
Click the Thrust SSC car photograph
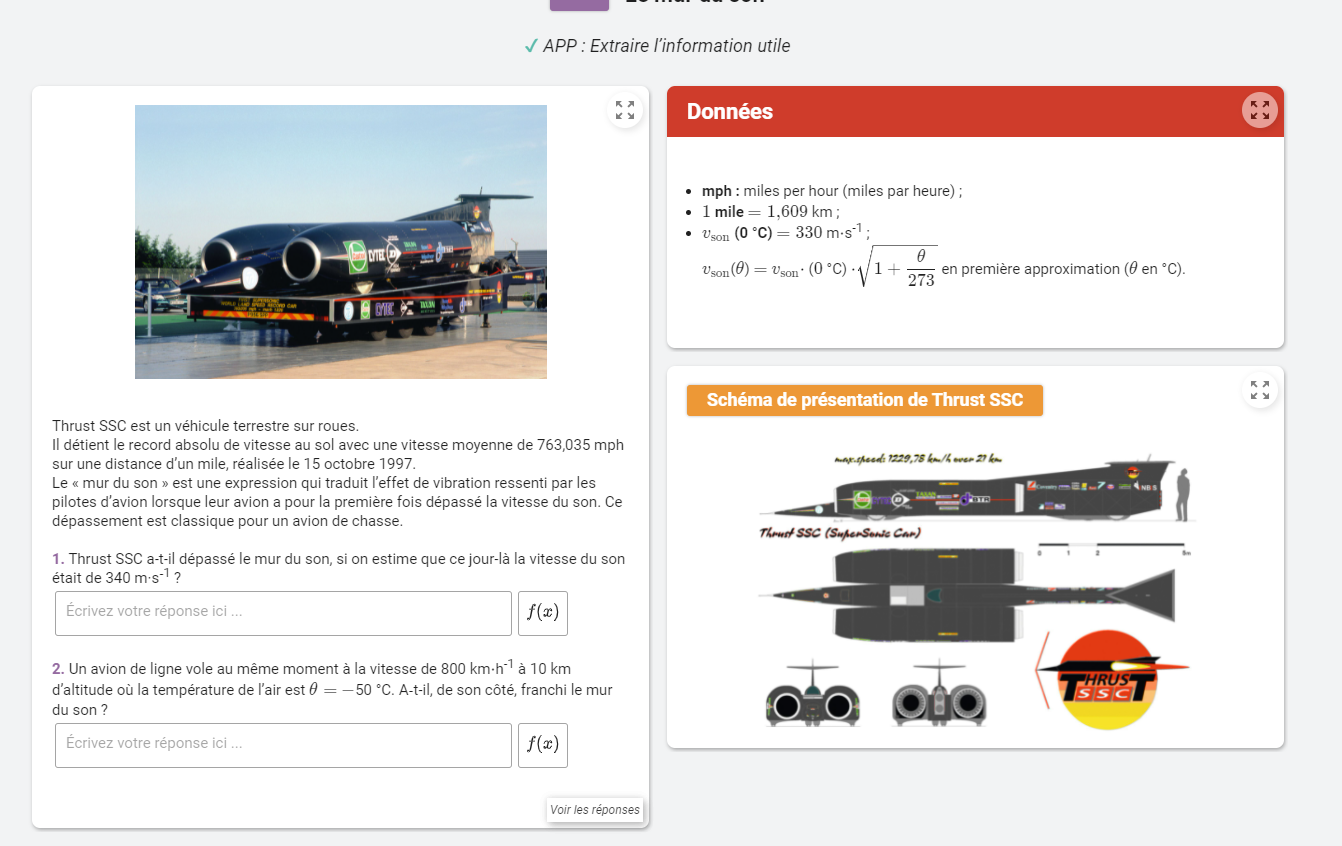[341, 242]
